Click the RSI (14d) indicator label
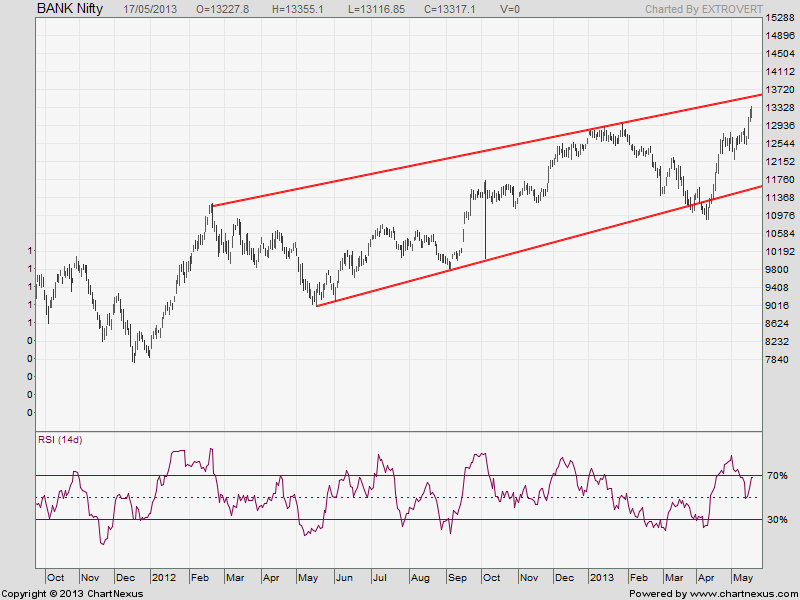Screen dimensions: 800x600 click(x=59, y=440)
